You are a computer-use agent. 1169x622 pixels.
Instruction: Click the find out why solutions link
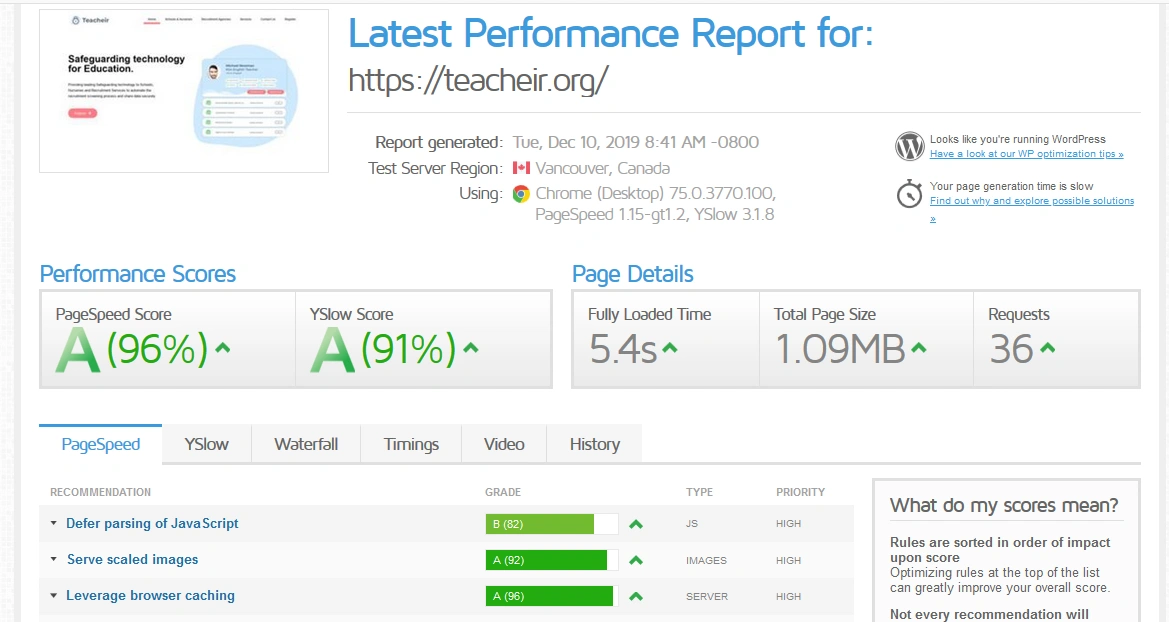[x=1031, y=200]
